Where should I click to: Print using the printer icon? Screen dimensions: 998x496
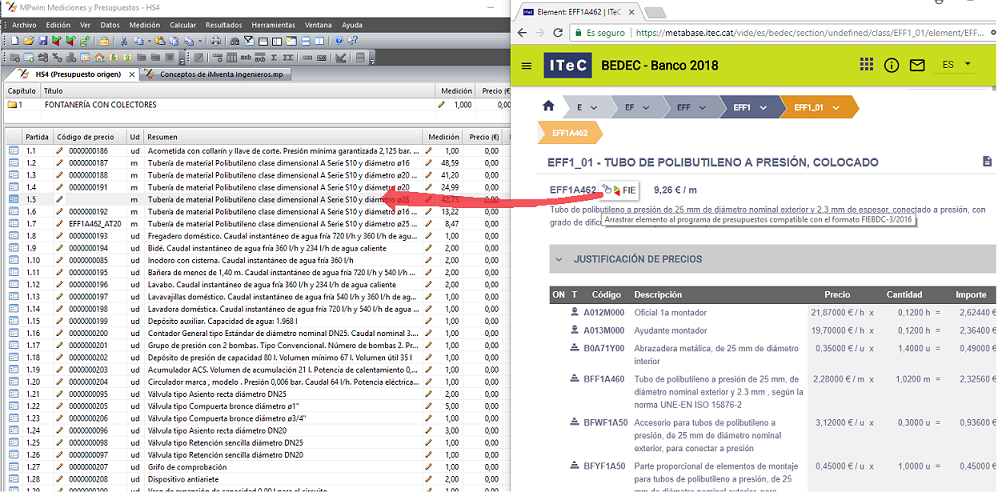pyautogui.click(x=216, y=41)
